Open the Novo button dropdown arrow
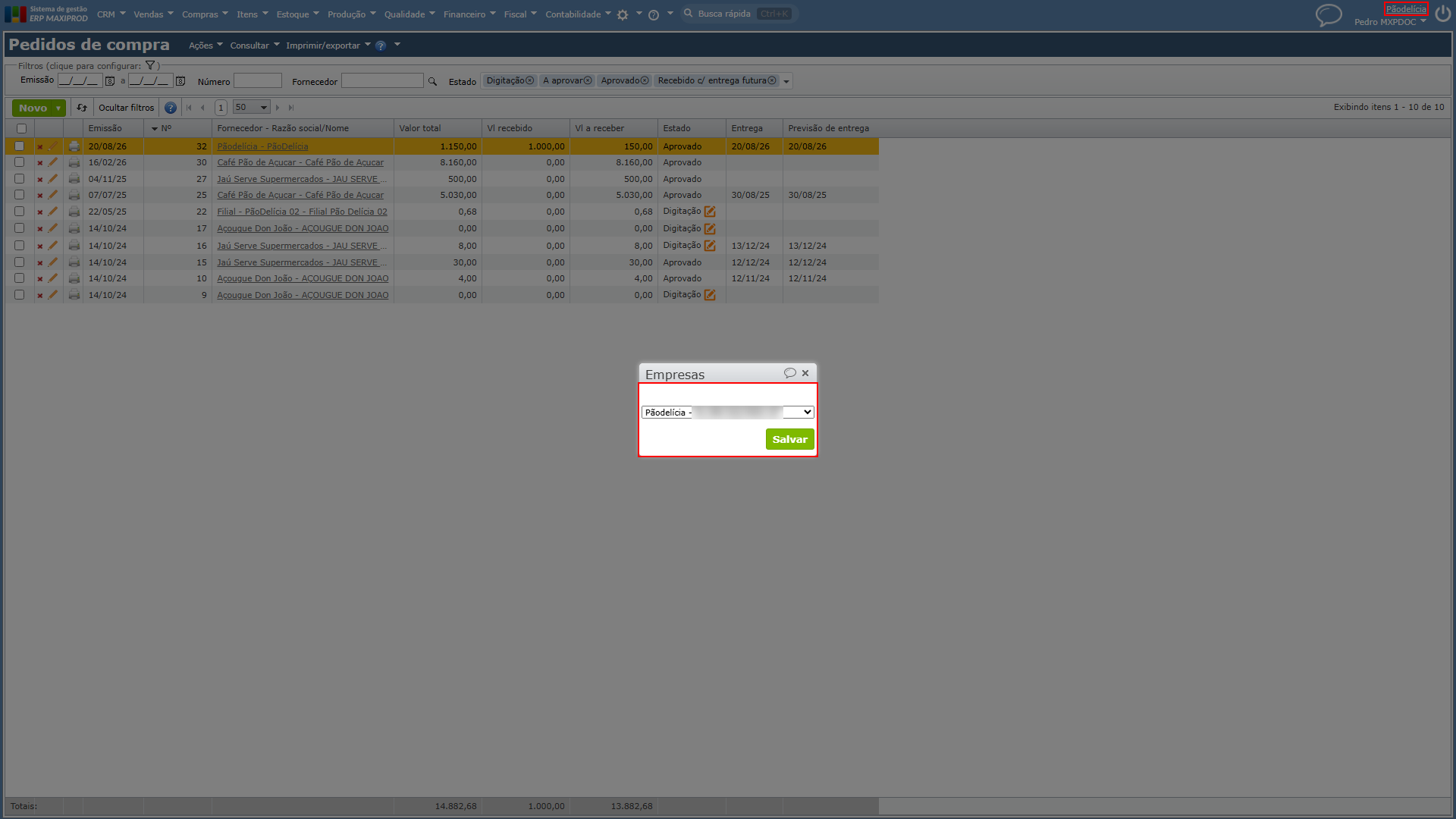 58,108
